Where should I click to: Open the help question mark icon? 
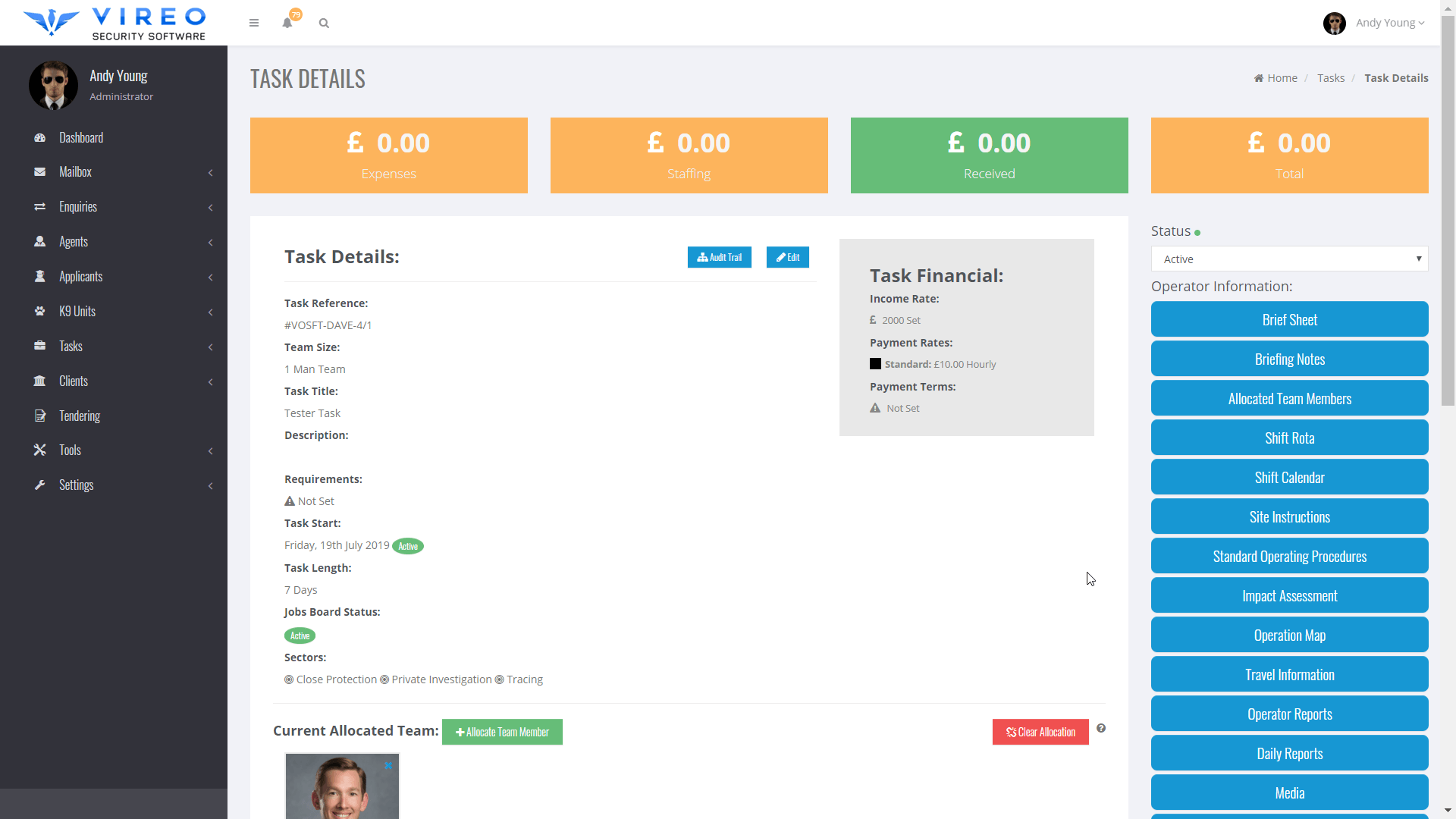coord(1102,728)
